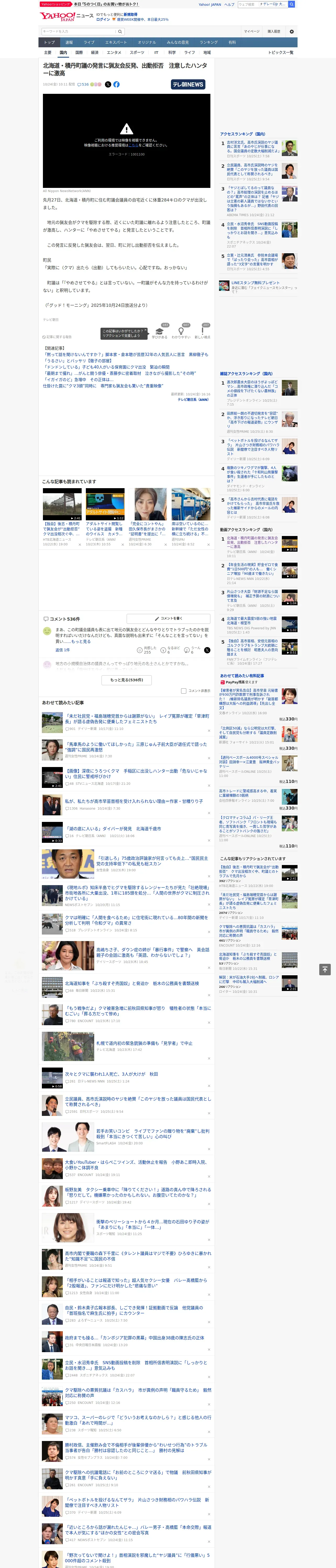Select the 速報 tab
Screen dimensions: 336x1568
click(69, 43)
